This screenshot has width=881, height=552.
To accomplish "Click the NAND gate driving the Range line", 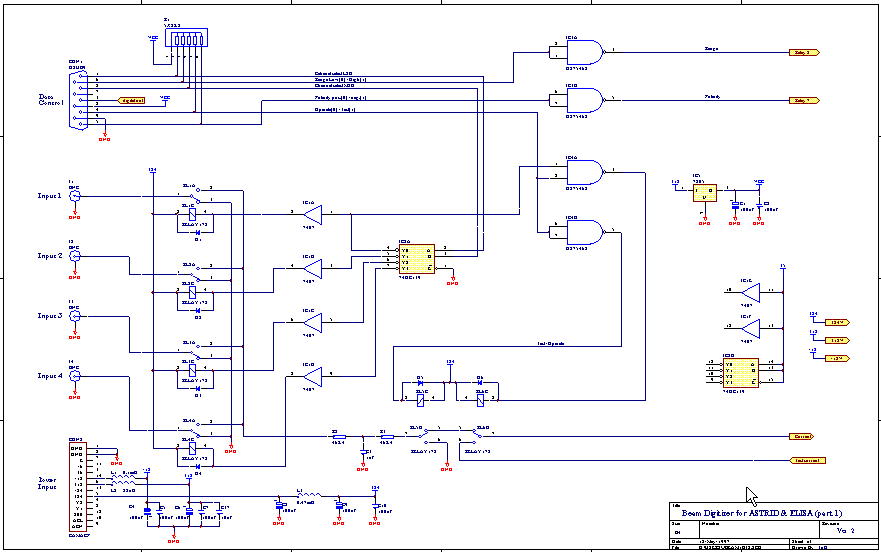I will [588, 51].
